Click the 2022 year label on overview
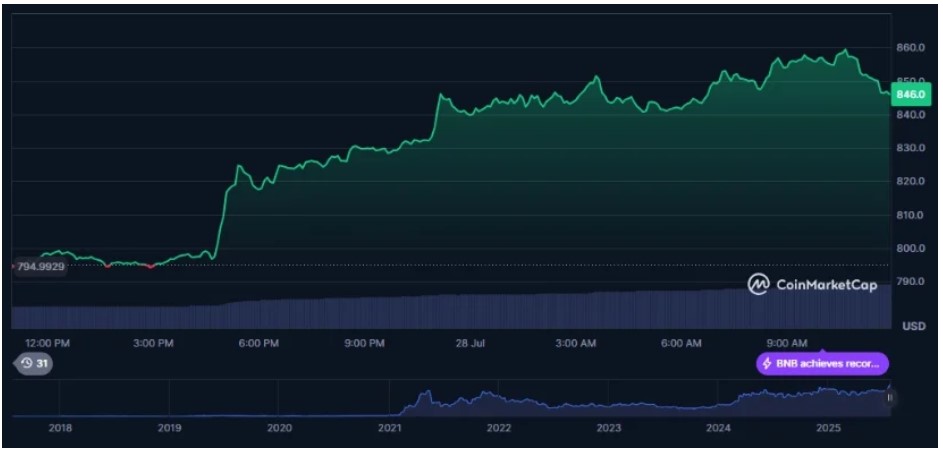This screenshot has height=451, width=943. click(499, 428)
